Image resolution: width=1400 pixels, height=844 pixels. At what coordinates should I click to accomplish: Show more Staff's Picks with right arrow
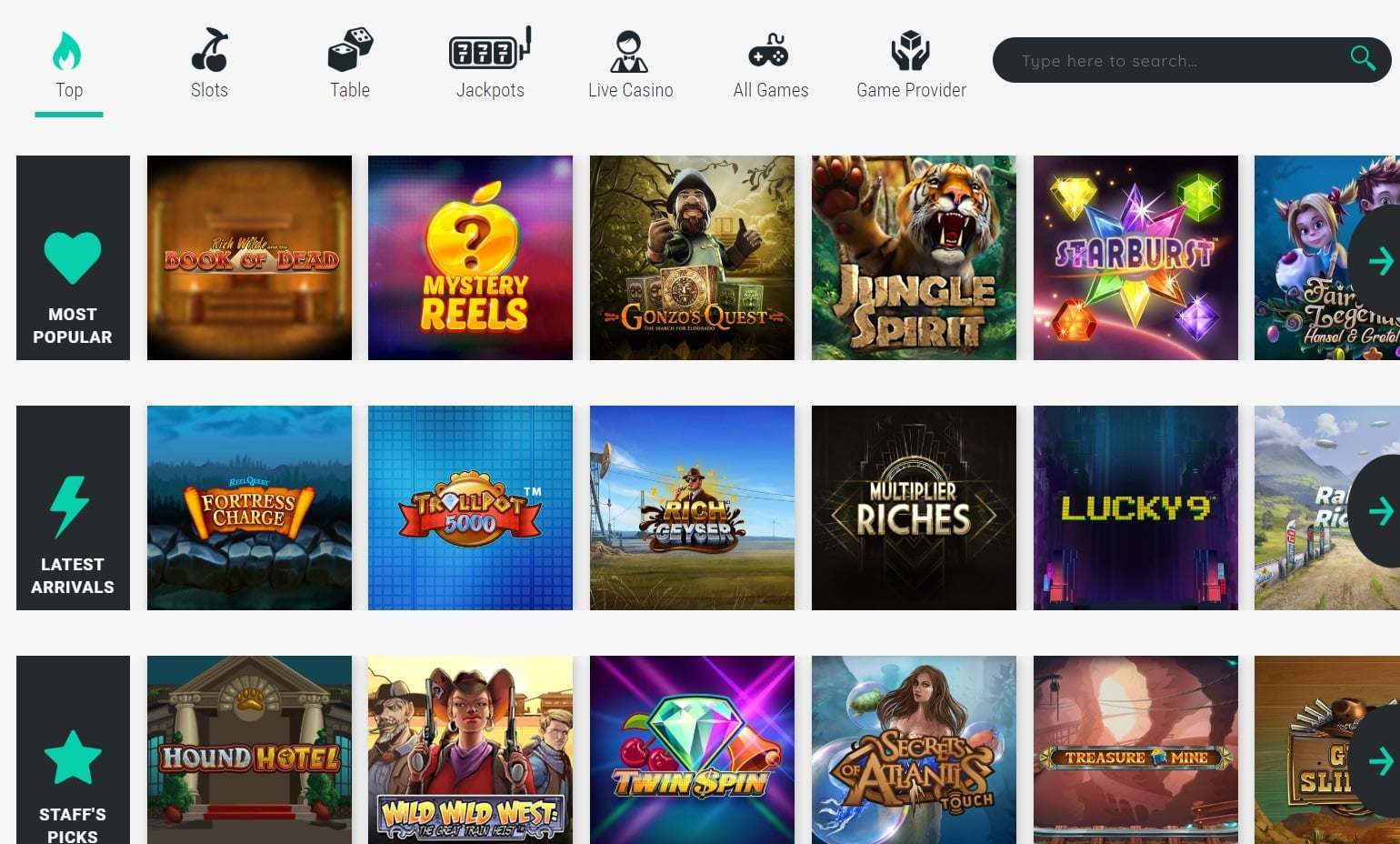(1378, 761)
